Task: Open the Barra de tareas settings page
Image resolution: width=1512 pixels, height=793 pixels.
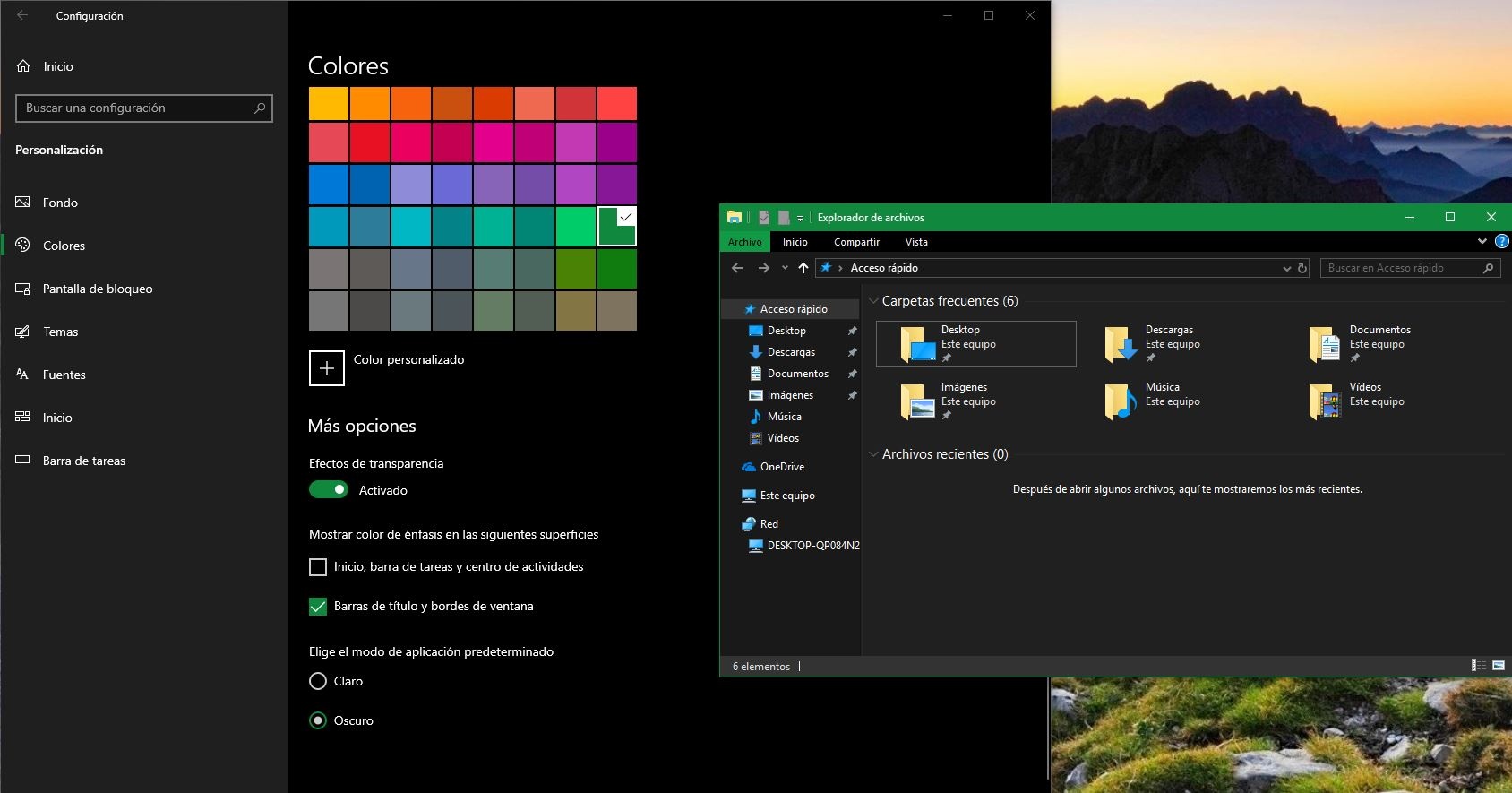Action: pyautogui.click(x=84, y=461)
